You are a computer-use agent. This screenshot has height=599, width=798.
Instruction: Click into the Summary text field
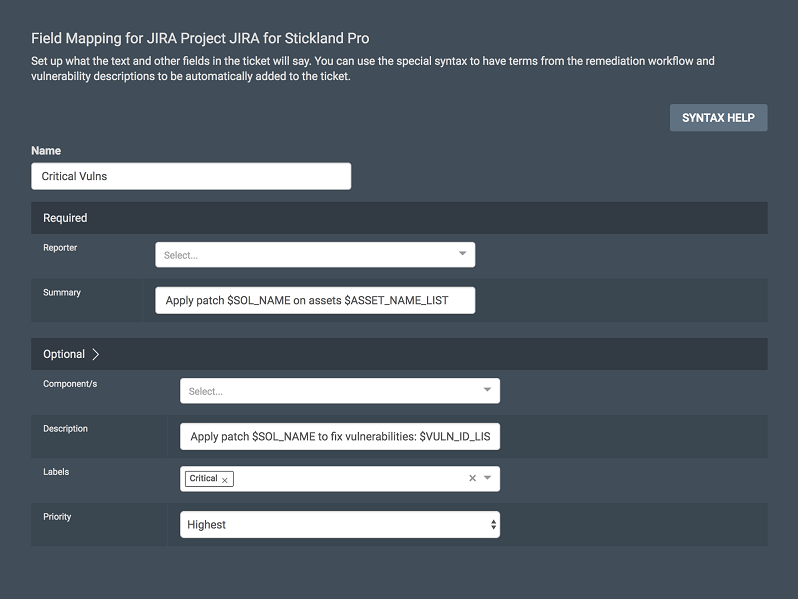tap(314, 301)
